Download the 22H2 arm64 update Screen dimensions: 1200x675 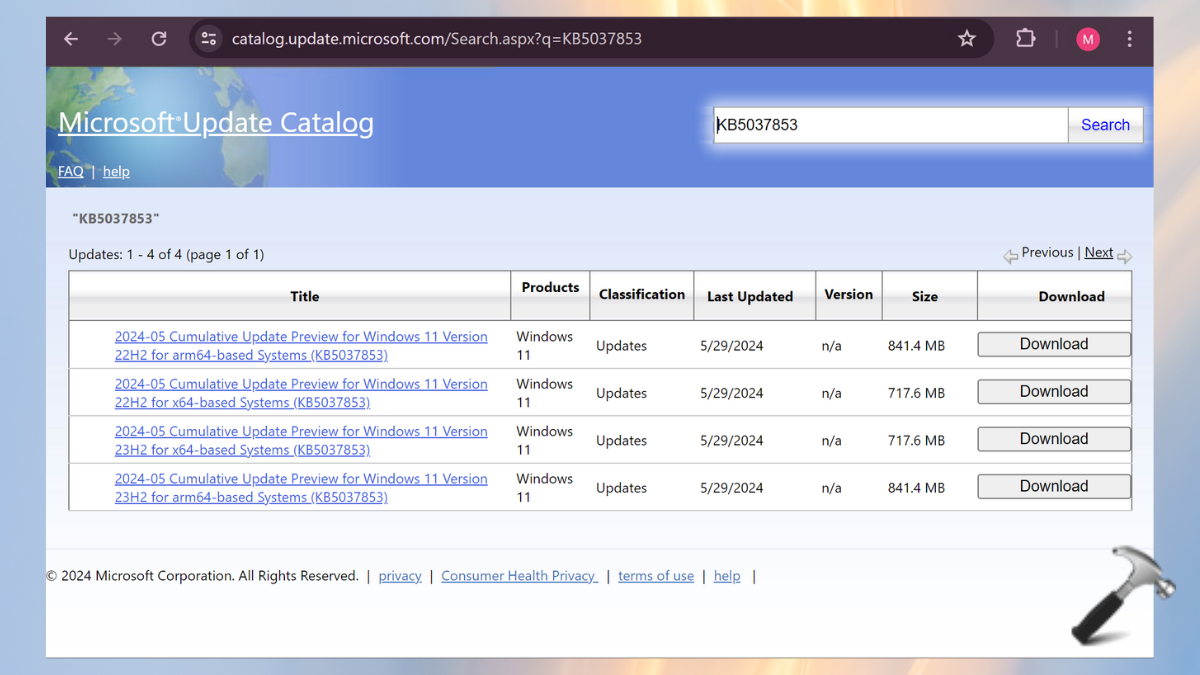click(1054, 344)
